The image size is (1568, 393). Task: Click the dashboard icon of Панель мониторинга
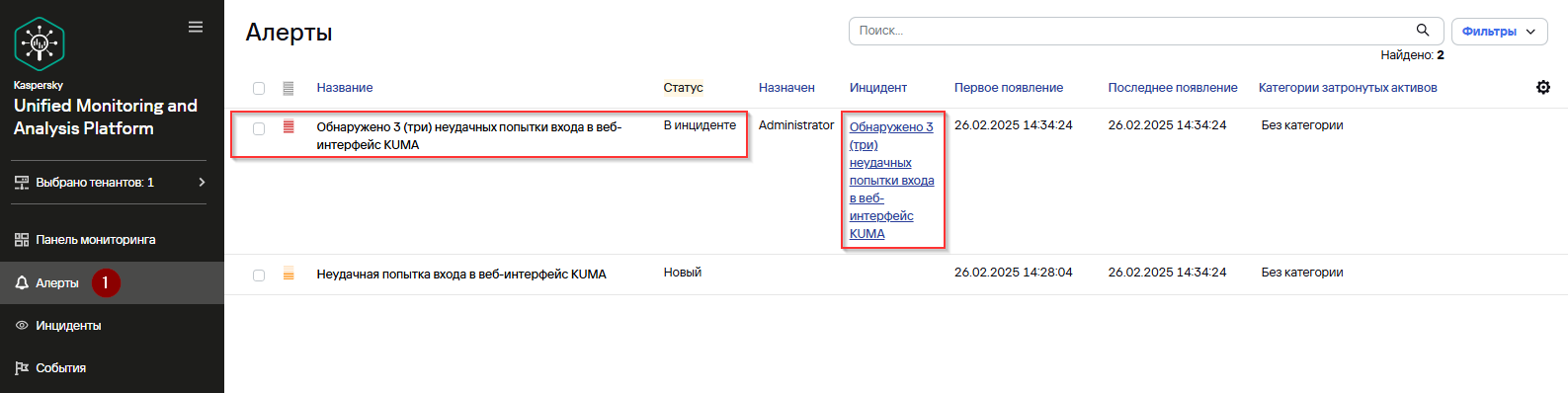[22, 239]
